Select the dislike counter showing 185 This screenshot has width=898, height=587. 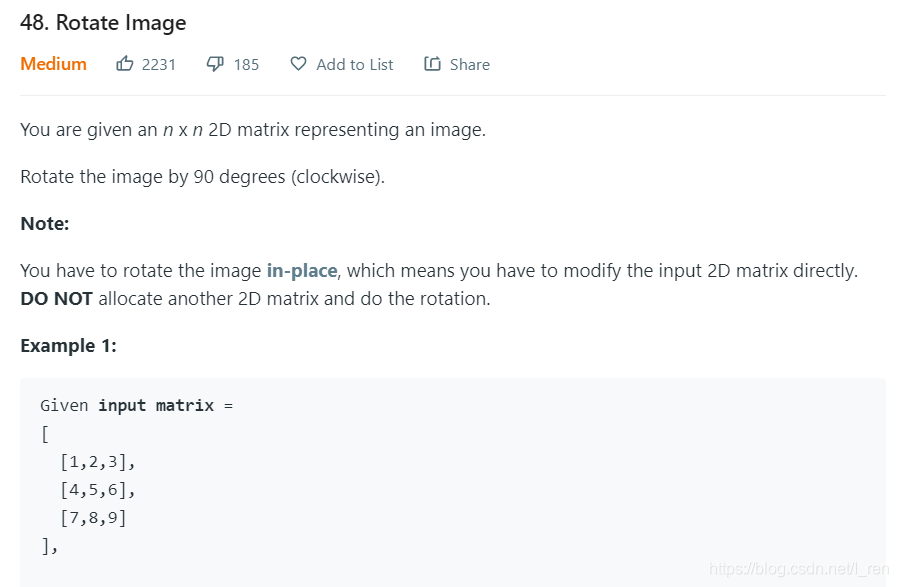(246, 64)
